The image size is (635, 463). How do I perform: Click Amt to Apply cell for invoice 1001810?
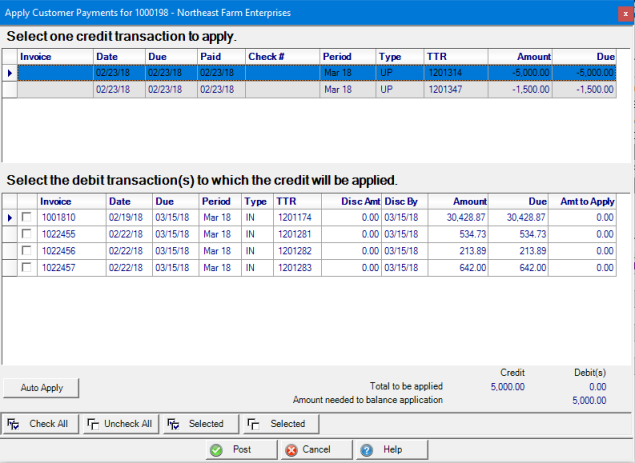(x=587, y=217)
